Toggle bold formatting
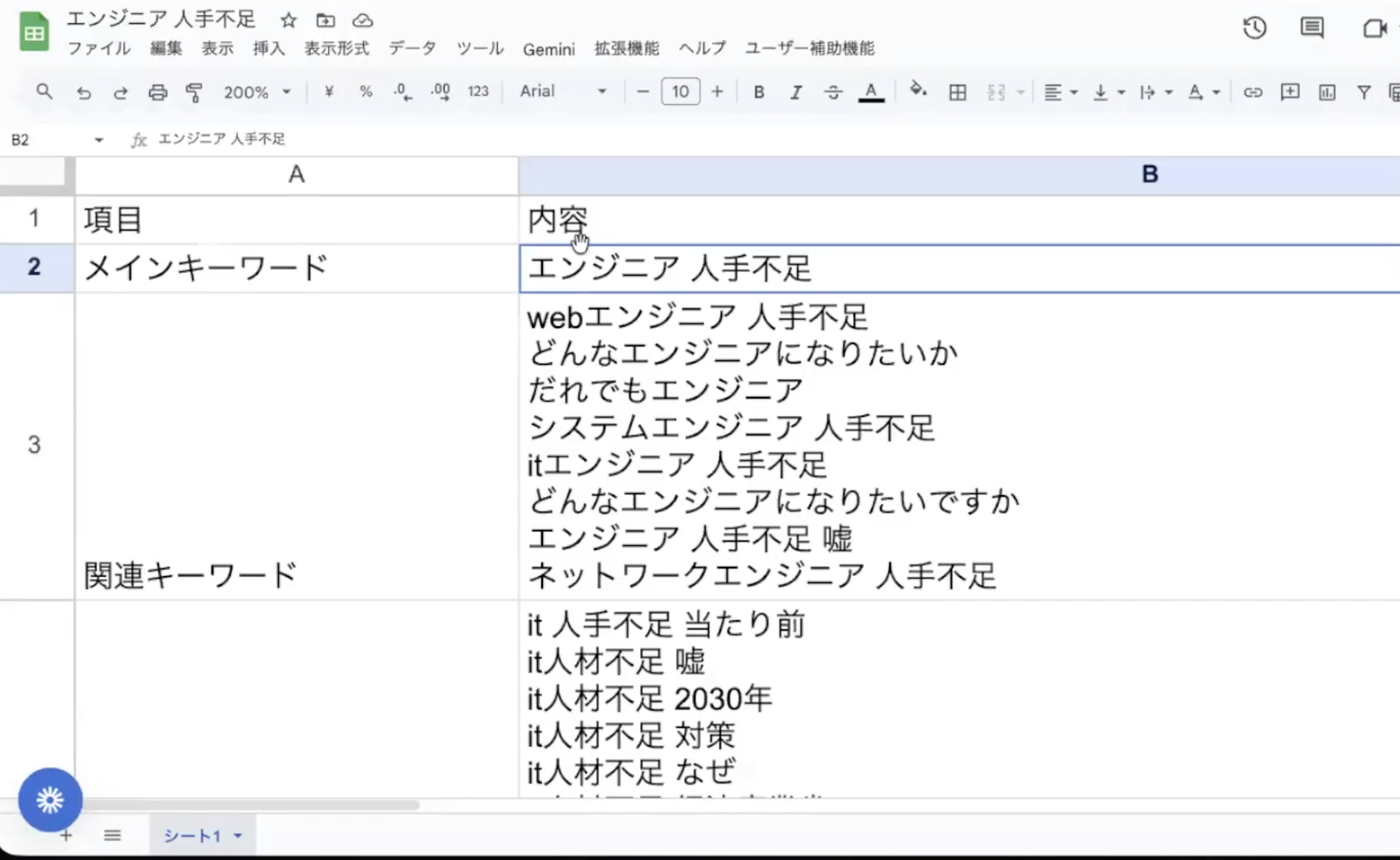Screen dimensions: 1400x860 point(759,92)
